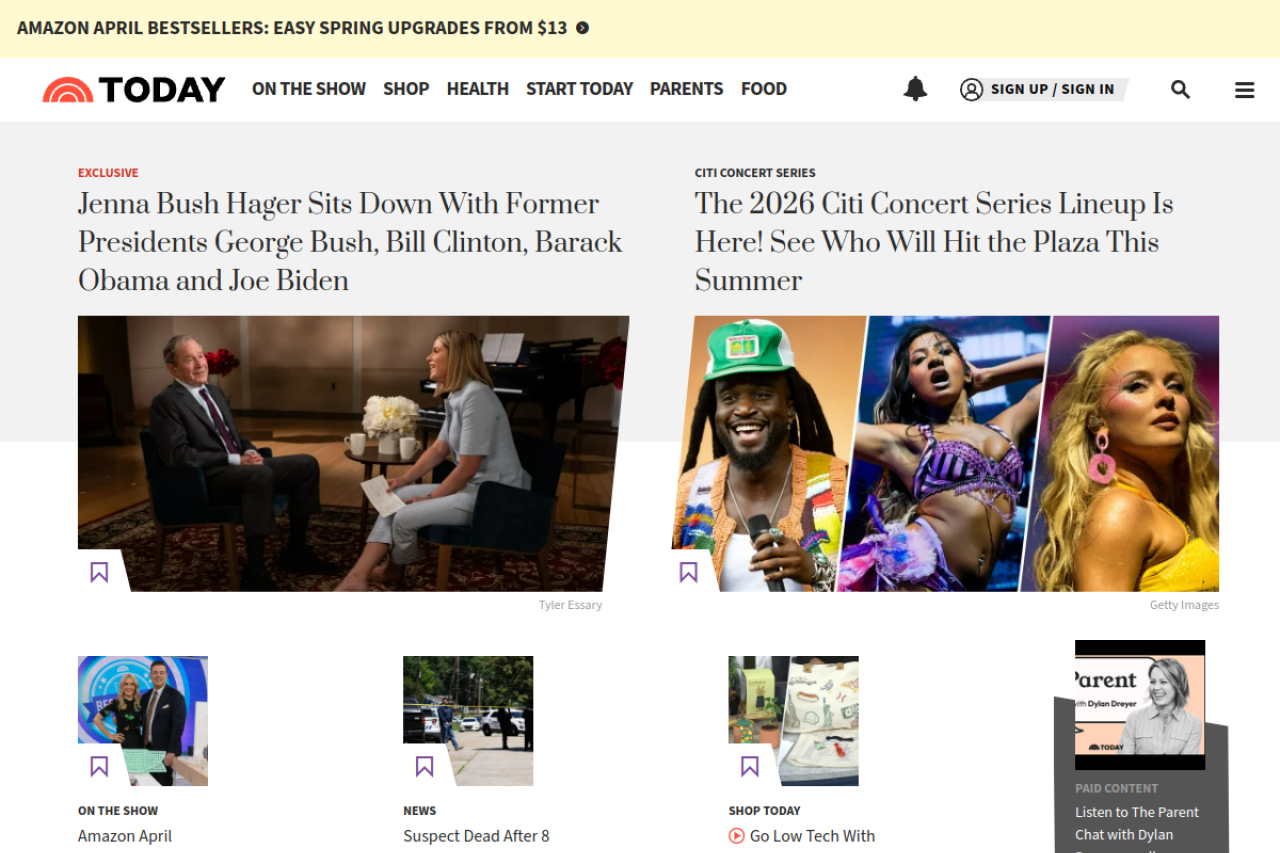Click the Citi Concert Series category label
The image size is (1280, 853).
755,173
